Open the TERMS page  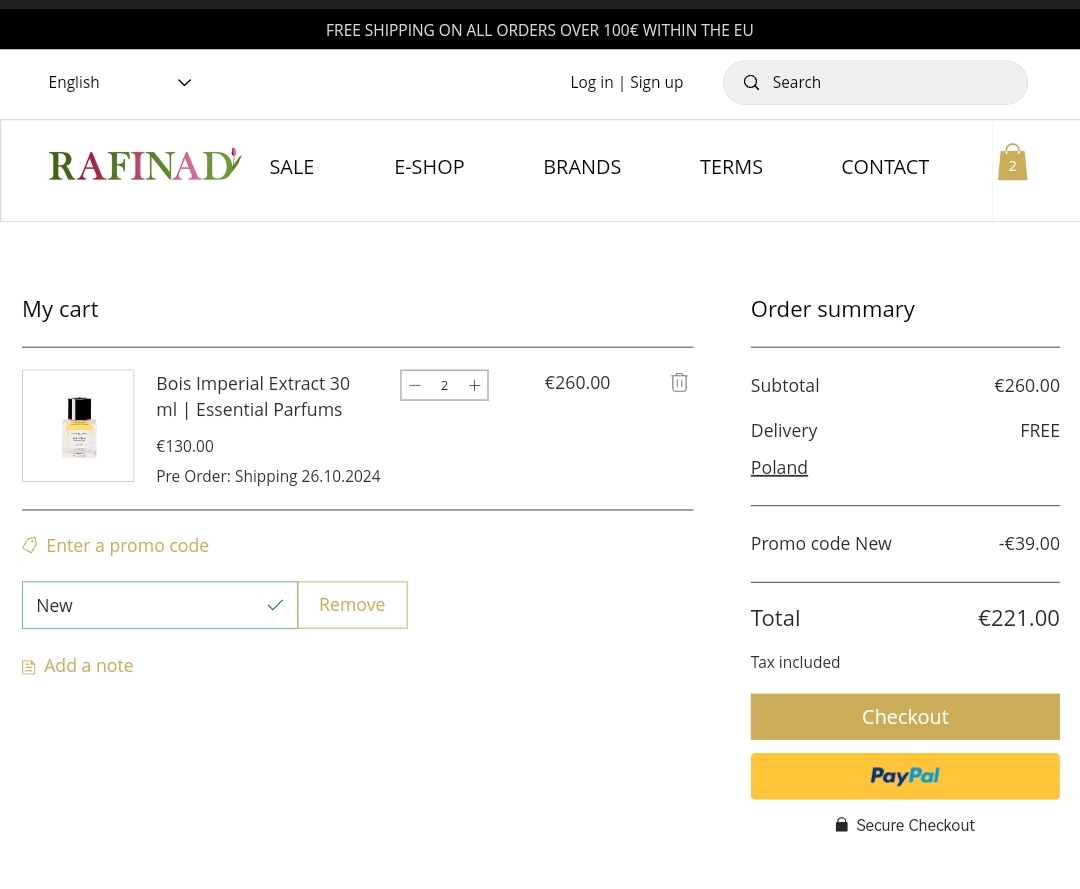click(x=731, y=167)
